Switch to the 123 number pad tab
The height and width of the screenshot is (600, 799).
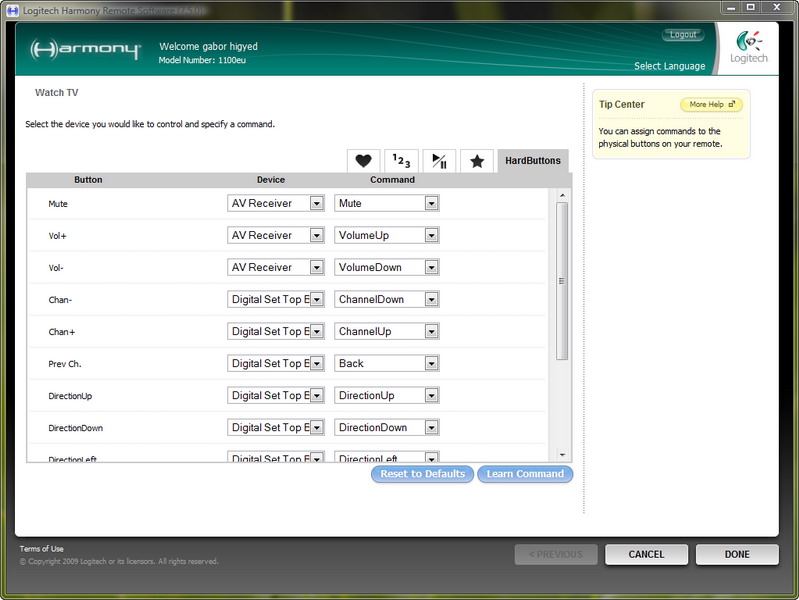click(x=401, y=161)
